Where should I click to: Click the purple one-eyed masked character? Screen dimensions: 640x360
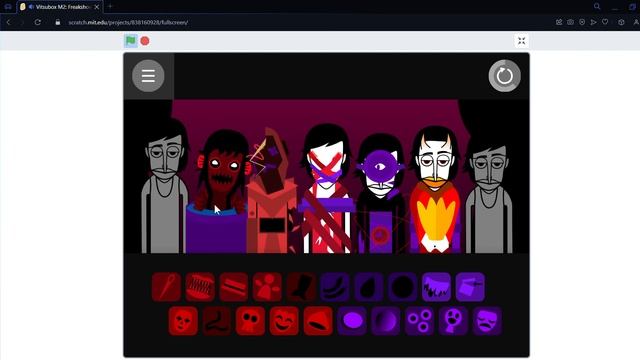tap(381, 194)
